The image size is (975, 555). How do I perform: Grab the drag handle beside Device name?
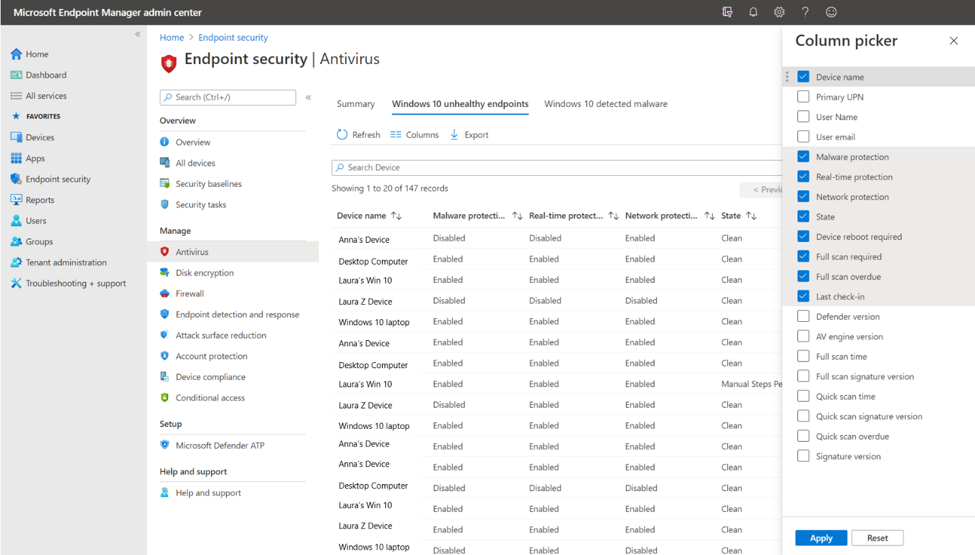click(787, 76)
